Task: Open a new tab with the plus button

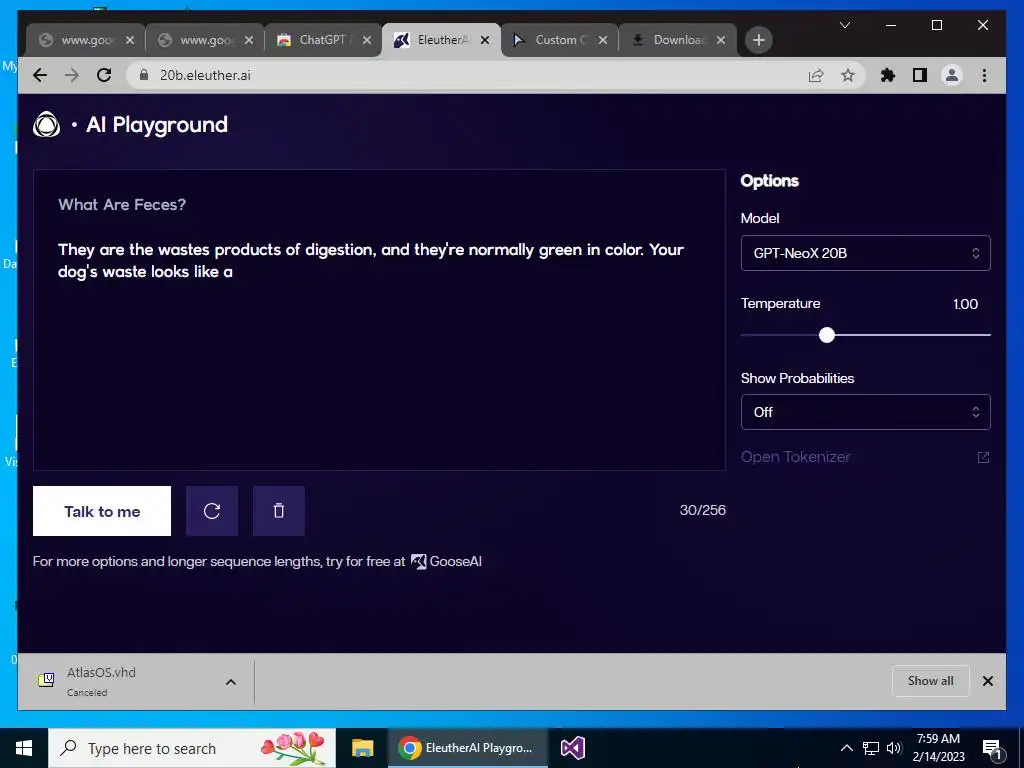Action: tap(758, 40)
